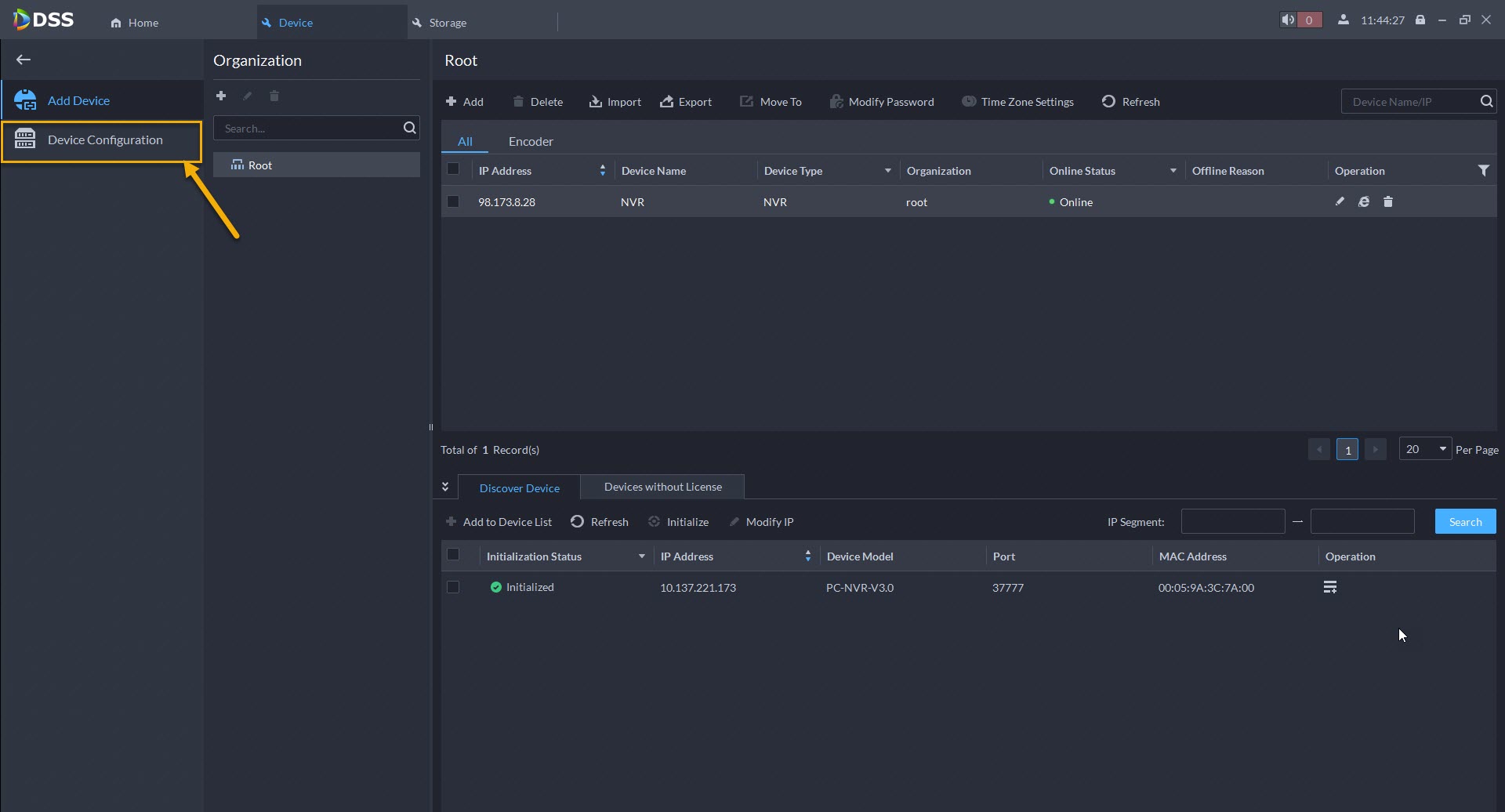Click Modify Password in the toolbar

point(882,102)
